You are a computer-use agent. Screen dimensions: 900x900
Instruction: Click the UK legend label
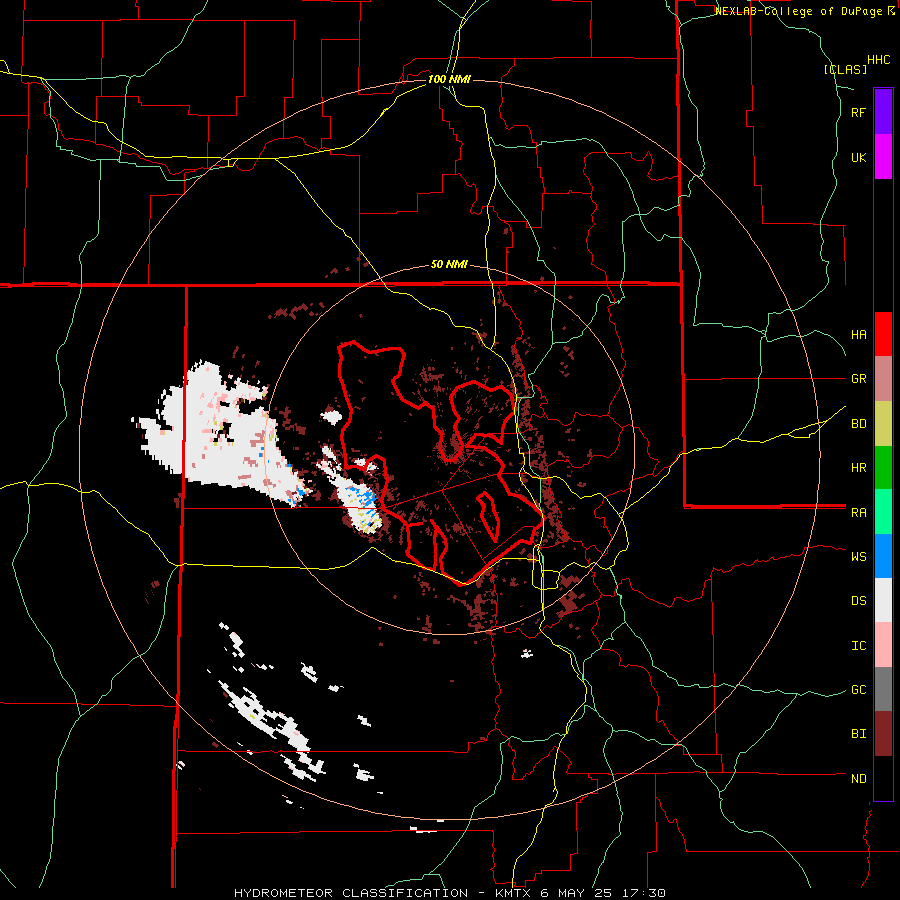(858, 157)
